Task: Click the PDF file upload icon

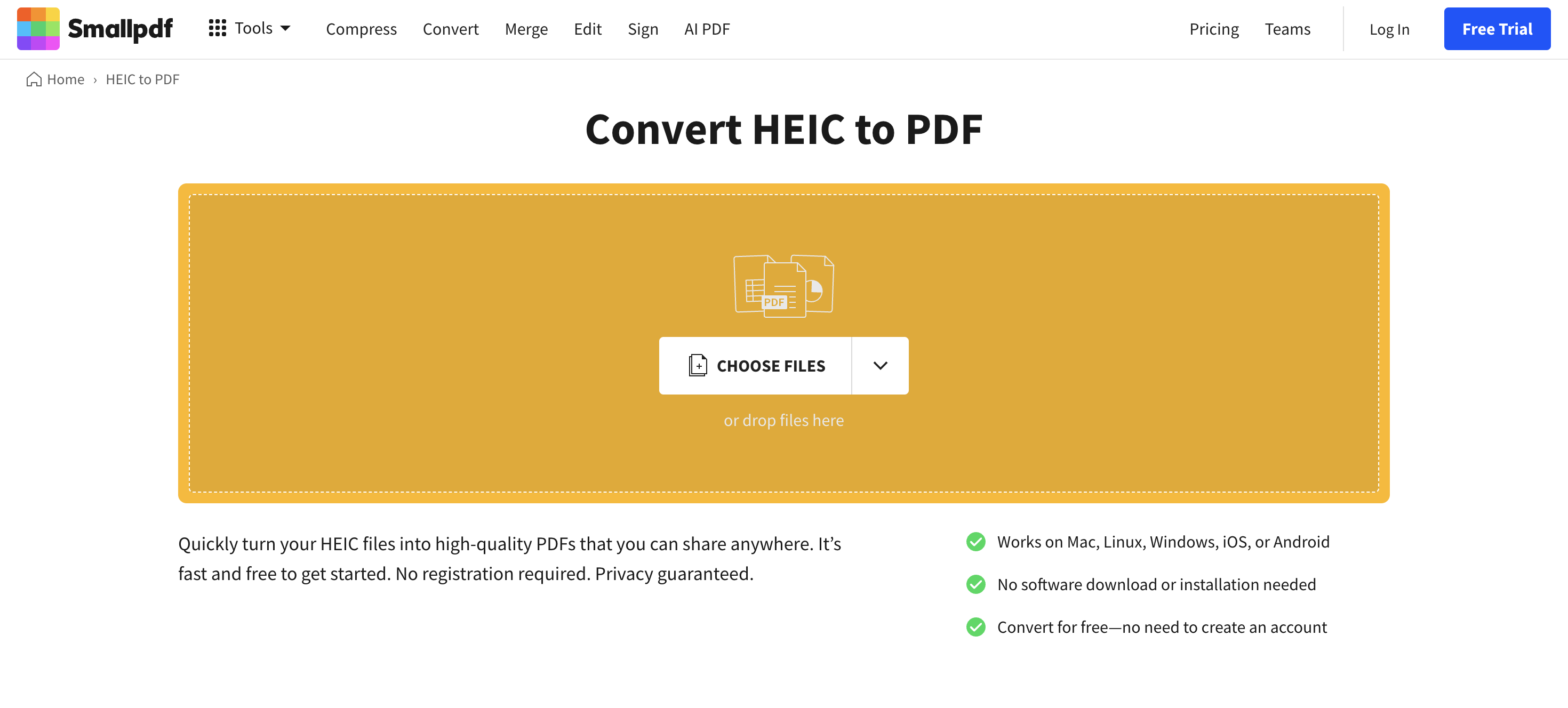Action: point(697,365)
